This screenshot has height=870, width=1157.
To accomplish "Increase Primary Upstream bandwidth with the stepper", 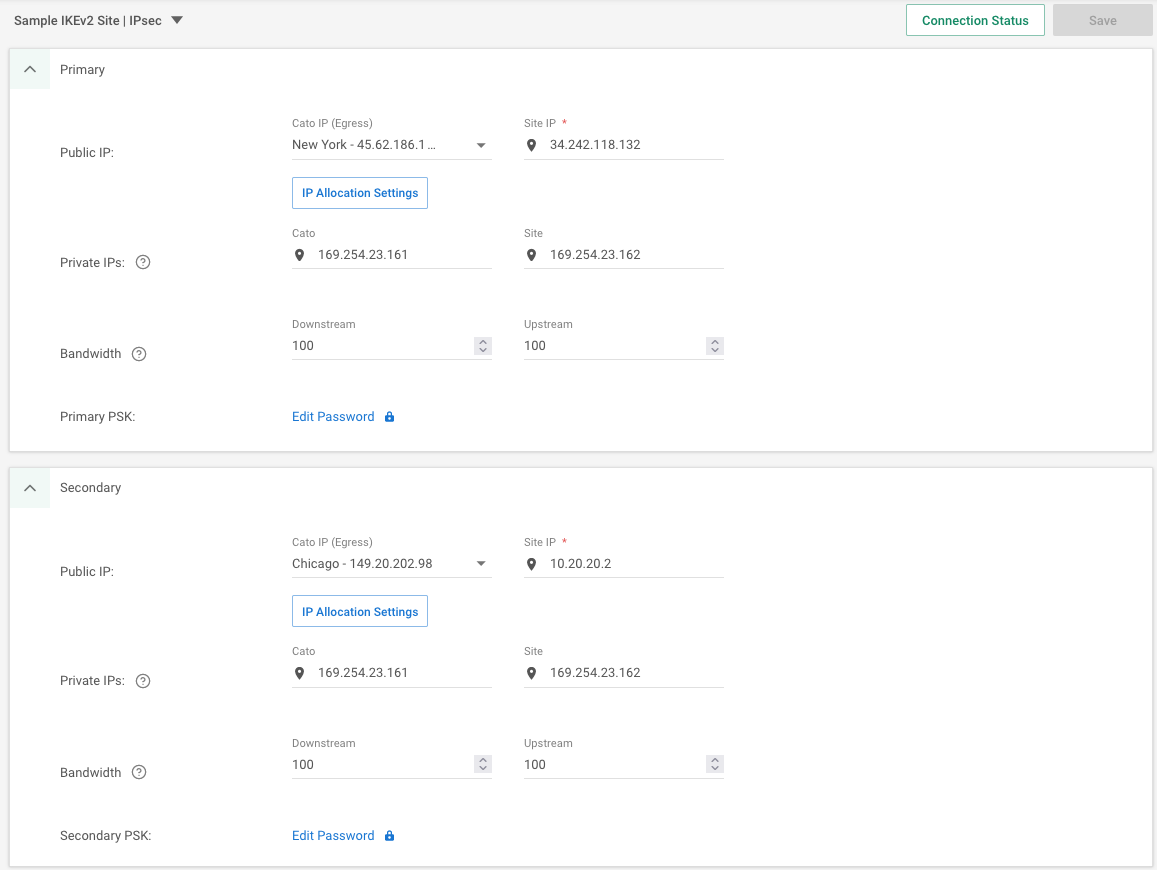I will pos(714,341).
